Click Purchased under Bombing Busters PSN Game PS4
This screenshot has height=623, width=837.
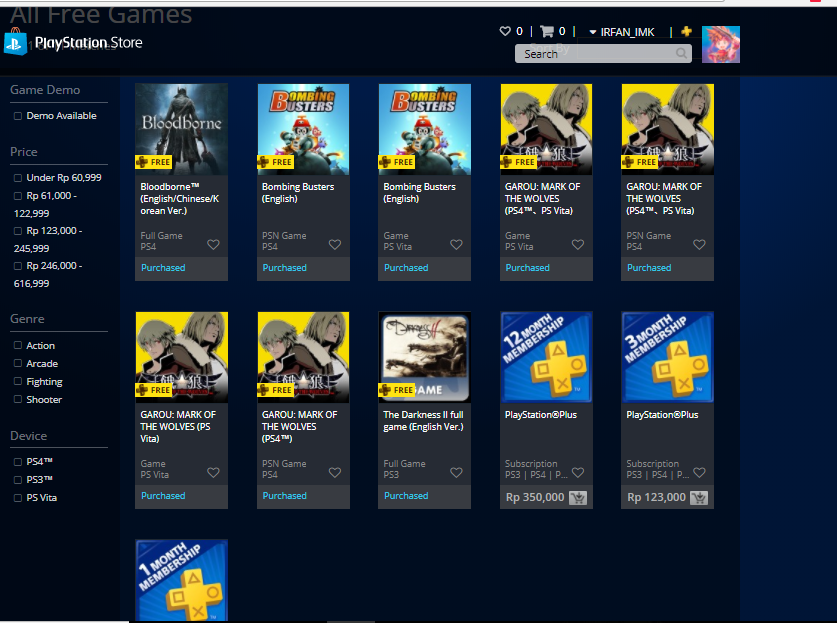285,267
